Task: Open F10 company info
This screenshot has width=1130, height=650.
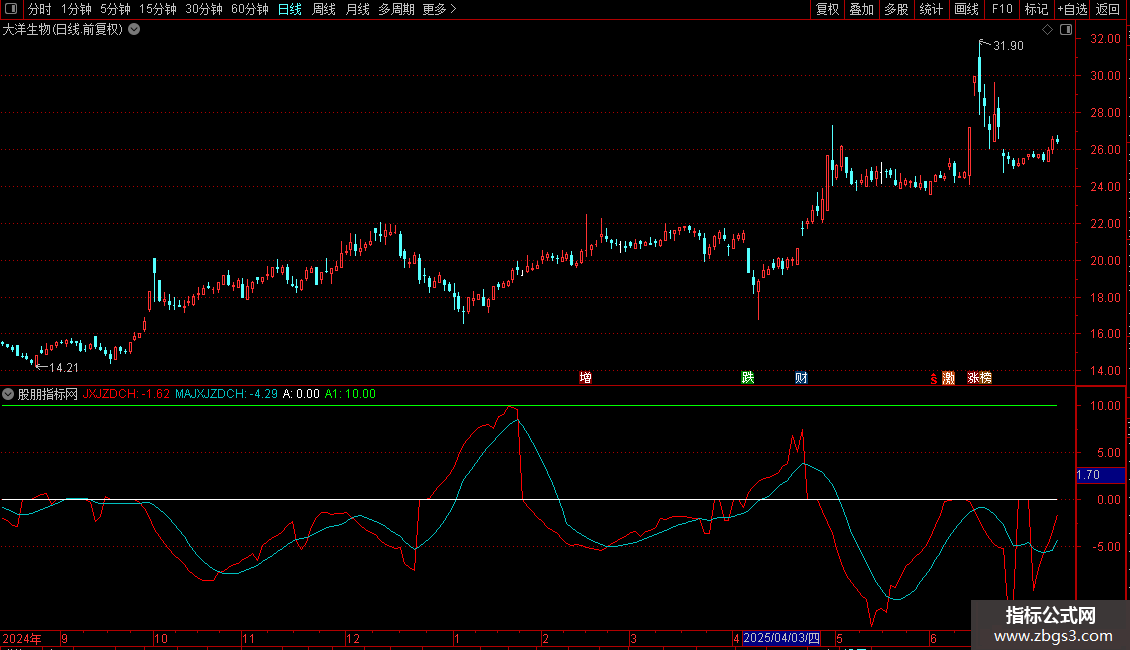Action: tap(1002, 9)
